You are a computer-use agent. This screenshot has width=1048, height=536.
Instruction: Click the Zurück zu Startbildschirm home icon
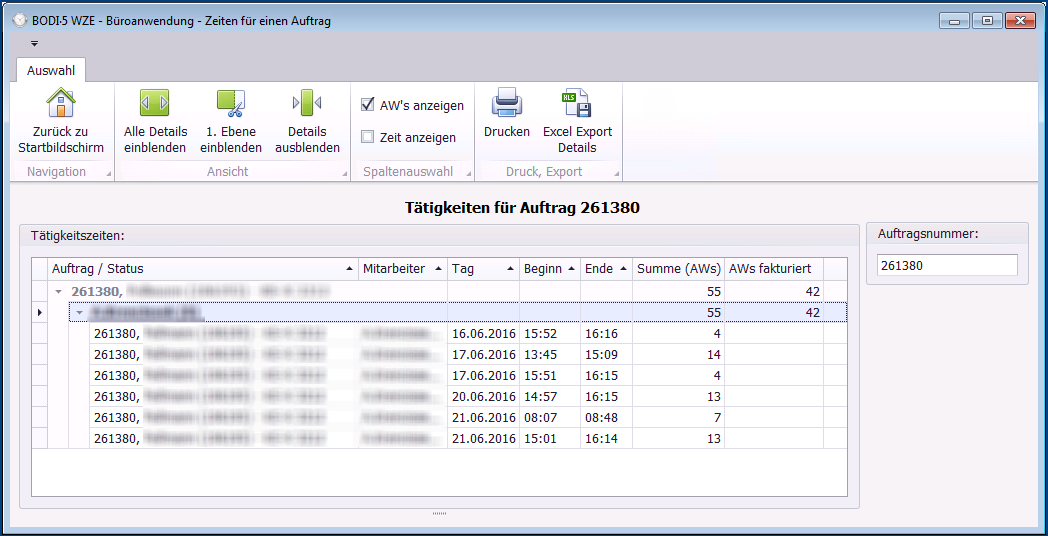pyautogui.click(x=61, y=103)
